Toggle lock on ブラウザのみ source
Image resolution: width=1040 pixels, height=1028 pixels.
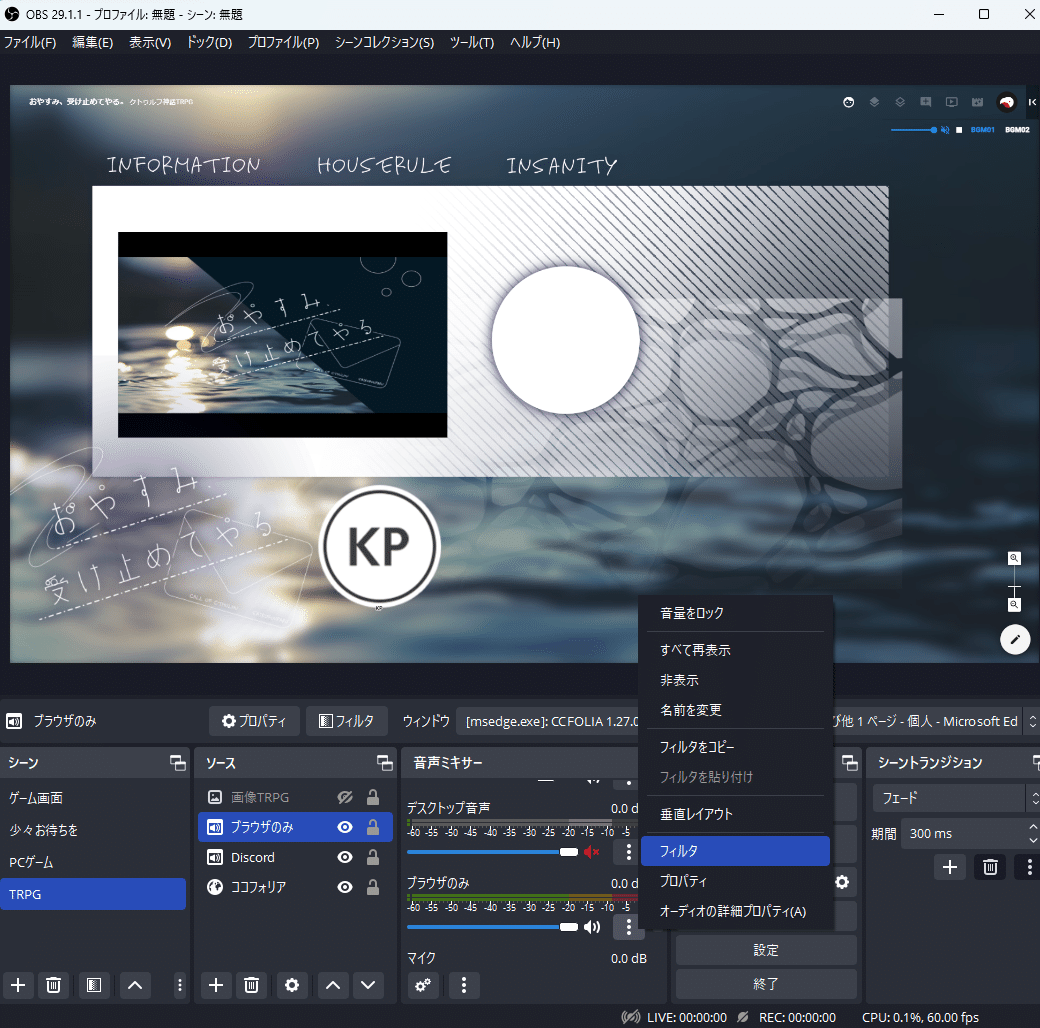click(373, 827)
